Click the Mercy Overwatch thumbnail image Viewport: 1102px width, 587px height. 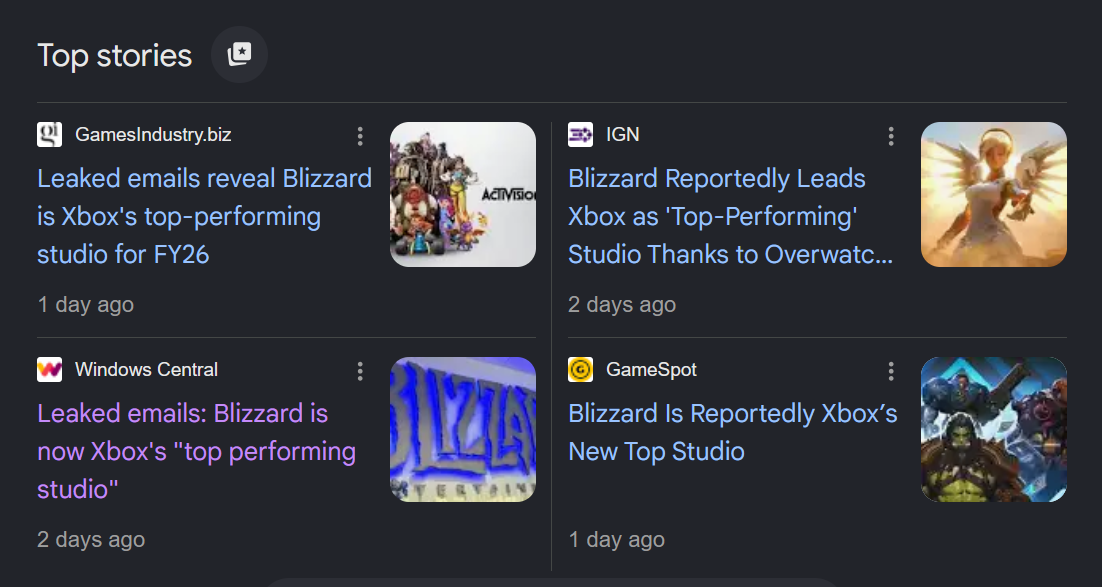coord(994,194)
